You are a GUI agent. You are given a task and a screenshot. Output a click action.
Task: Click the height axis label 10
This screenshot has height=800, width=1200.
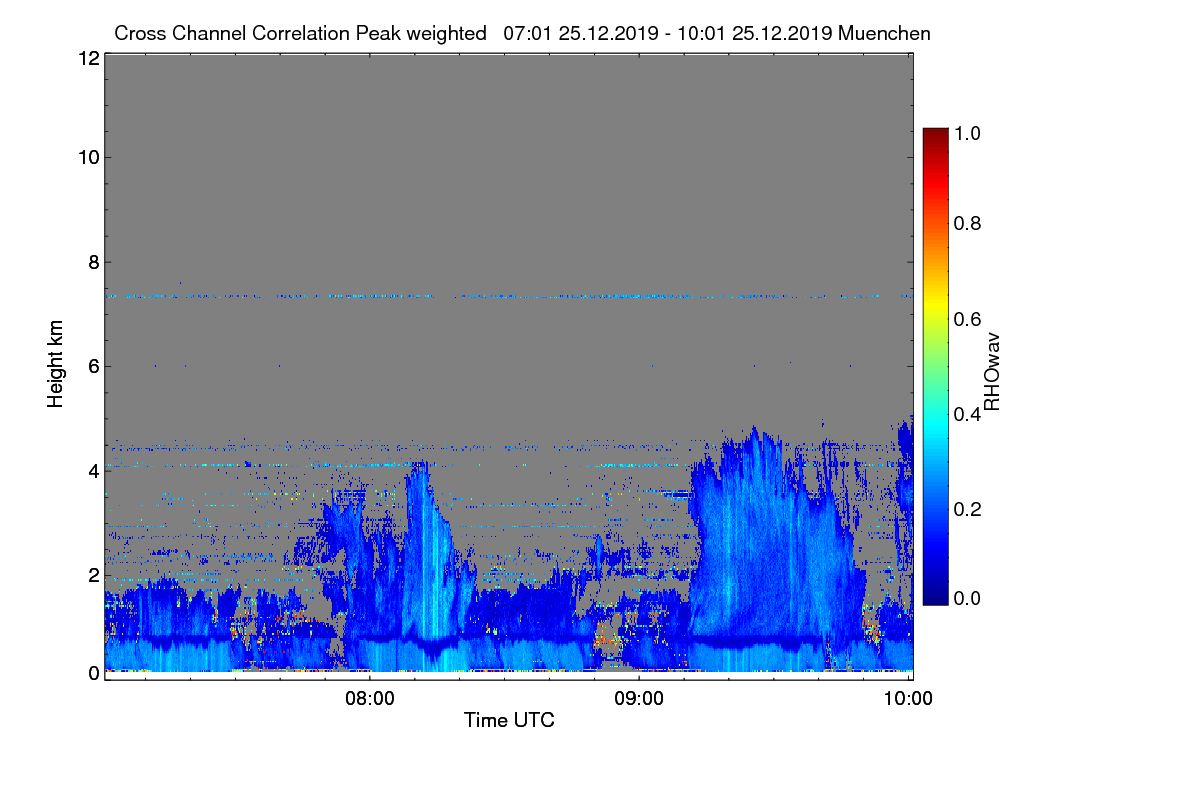87,157
